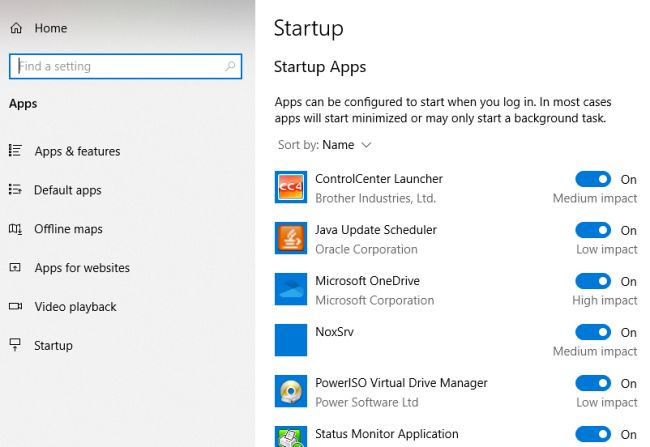The height and width of the screenshot is (447, 650).
Task: Click Oracle Corporation publisher text
Action: coord(366,249)
